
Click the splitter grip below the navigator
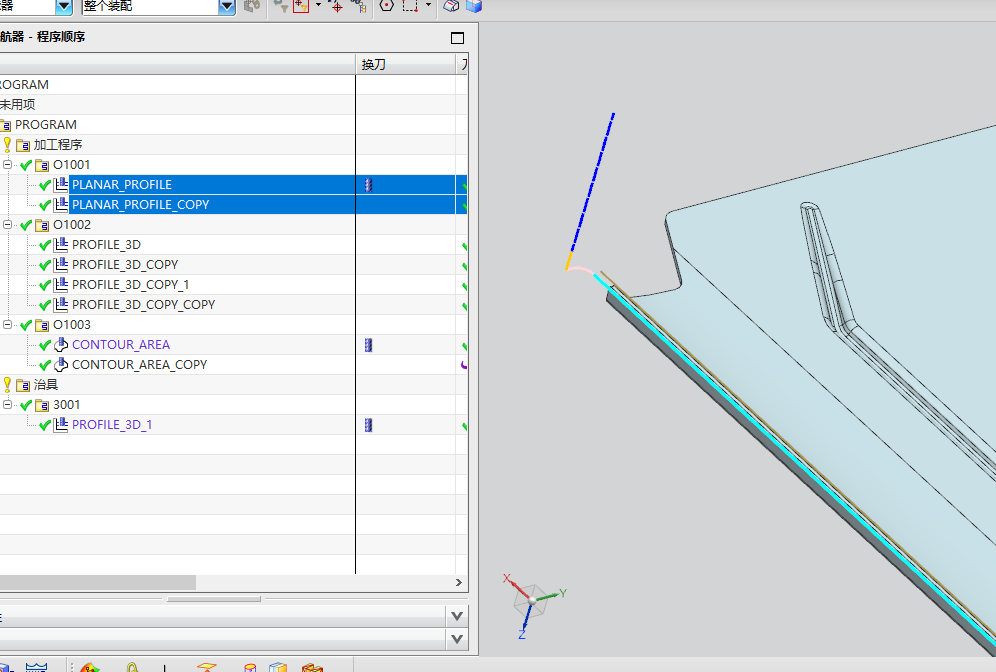point(213,599)
